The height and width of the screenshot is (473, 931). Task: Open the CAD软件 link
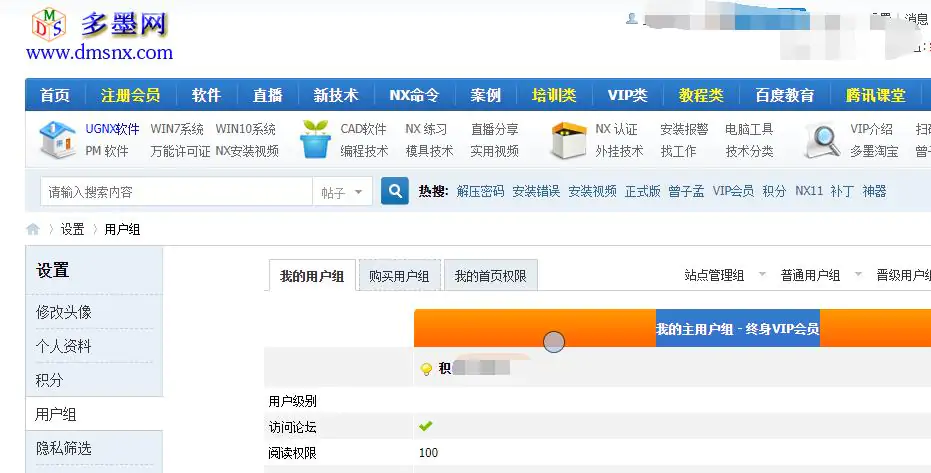363,129
